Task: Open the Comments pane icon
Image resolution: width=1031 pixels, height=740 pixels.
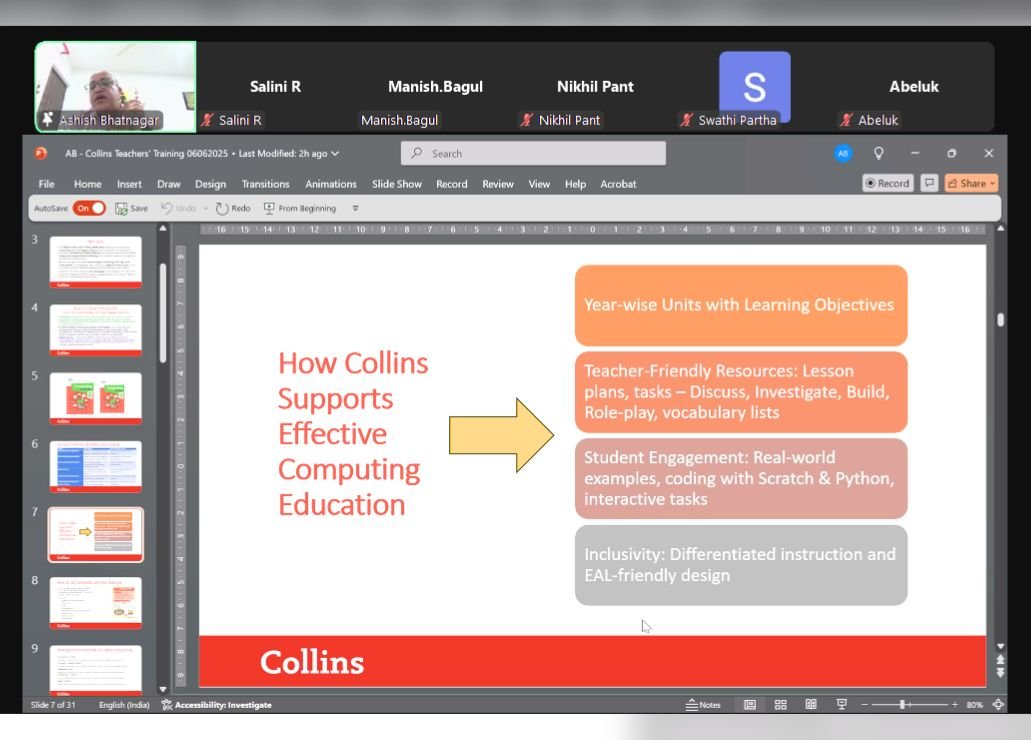Action: pos(929,183)
